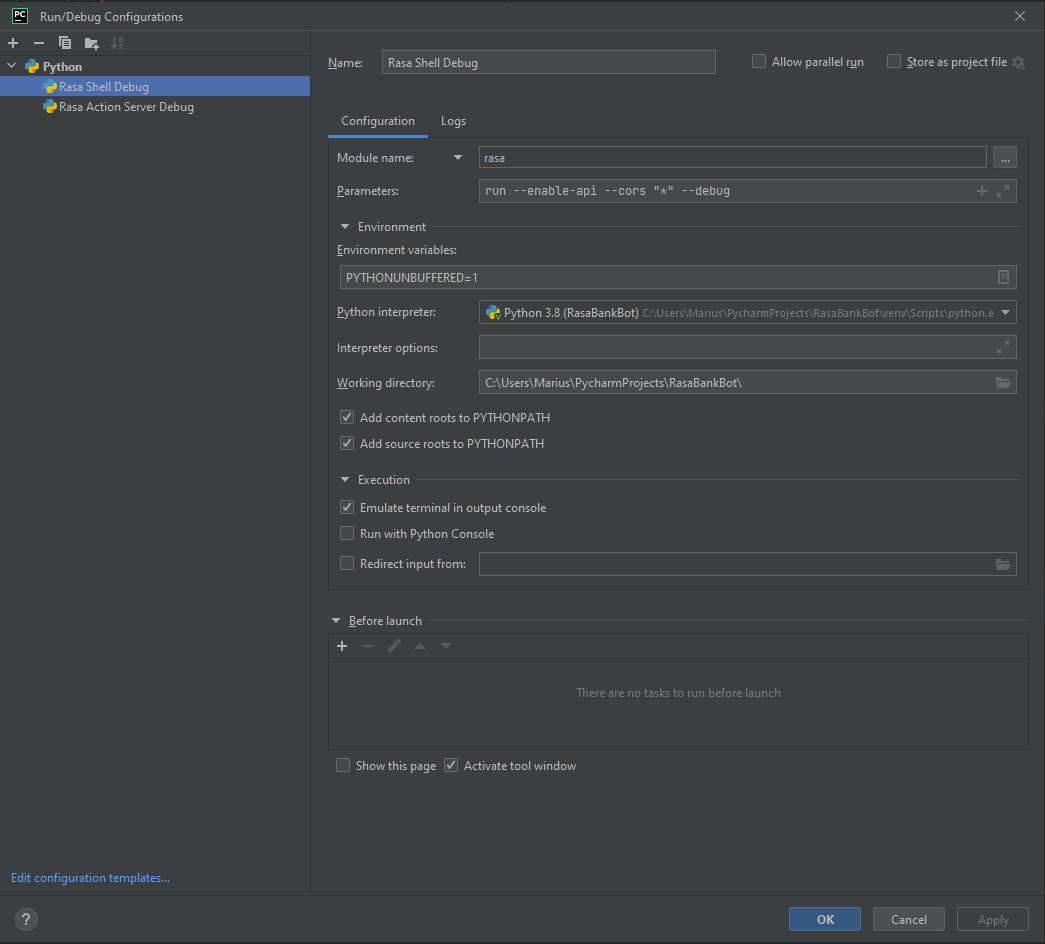Expand the Parameters field editor
Image resolution: width=1045 pixels, height=944 pixels.
point(1003,190)
